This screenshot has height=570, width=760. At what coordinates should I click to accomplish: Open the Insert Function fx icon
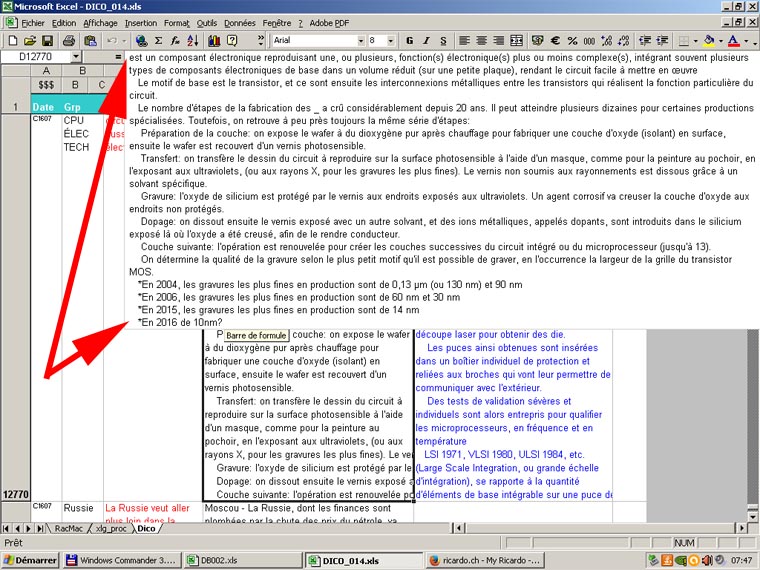click(x=176, y=41)
